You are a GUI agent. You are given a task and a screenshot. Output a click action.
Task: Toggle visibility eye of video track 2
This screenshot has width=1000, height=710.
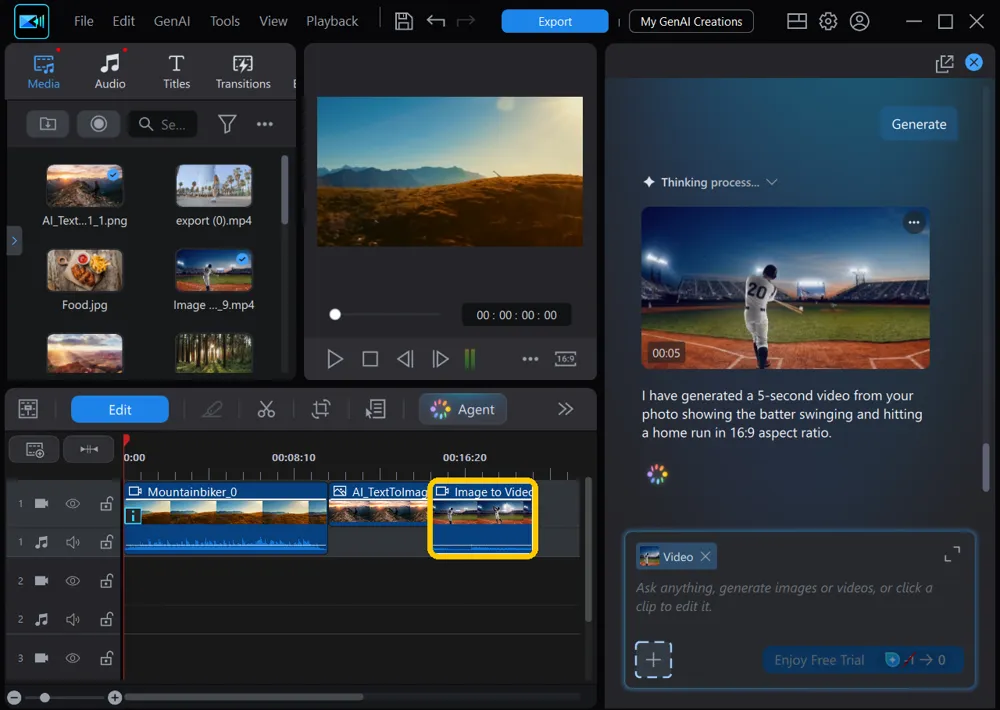[73, 581]
